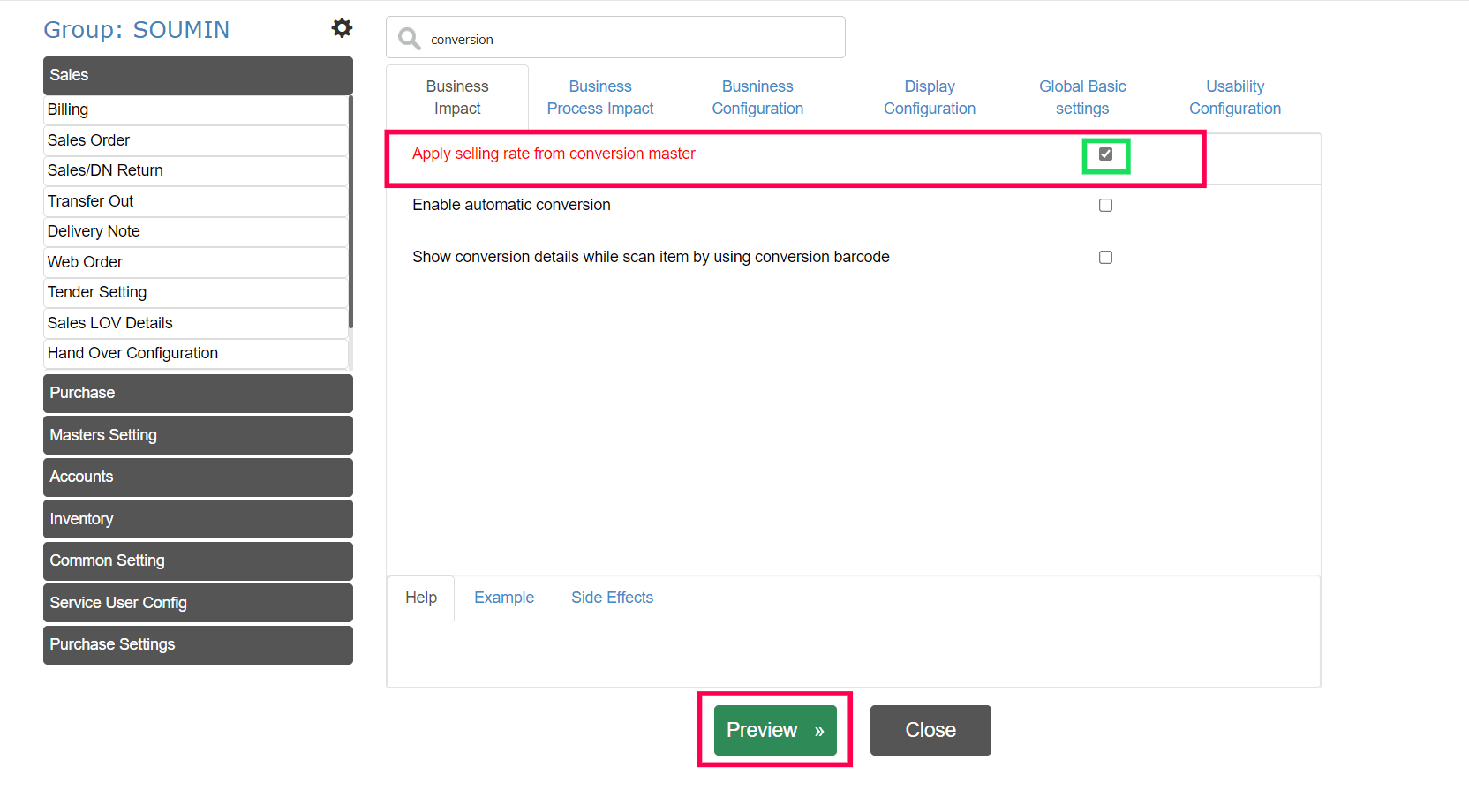Collapse the Sales section header
This screenshot has height=812, width=1469.
198,76
